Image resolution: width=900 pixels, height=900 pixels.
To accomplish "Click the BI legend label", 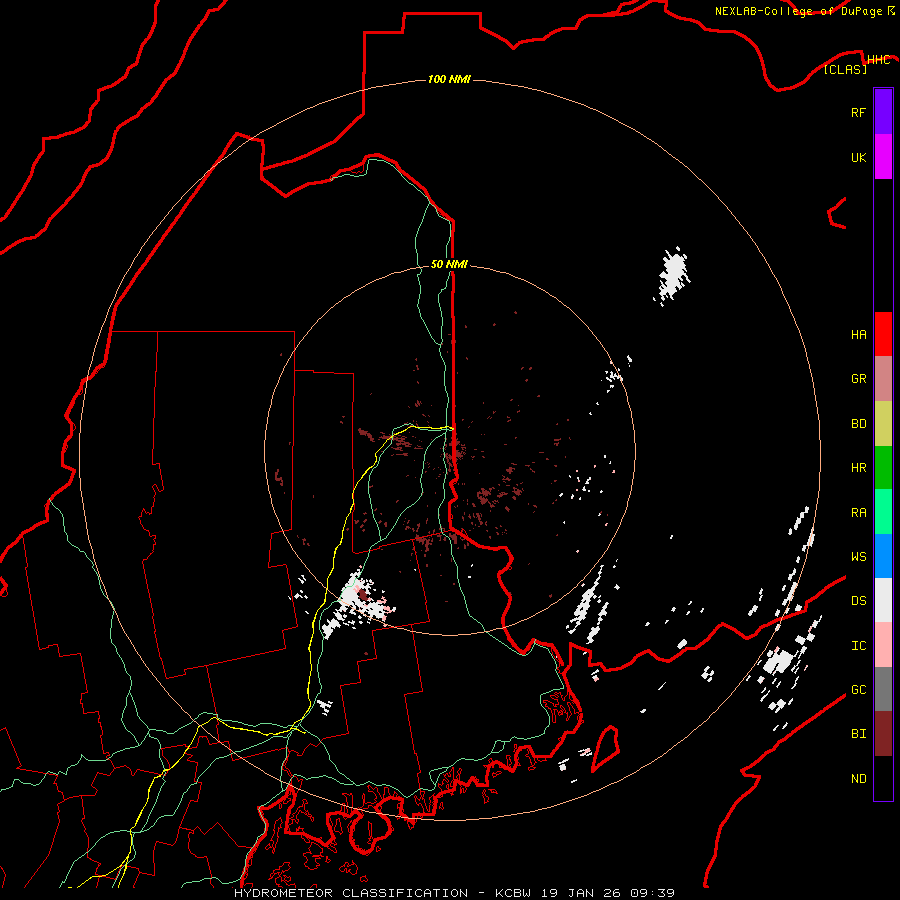I will [858, 734].
